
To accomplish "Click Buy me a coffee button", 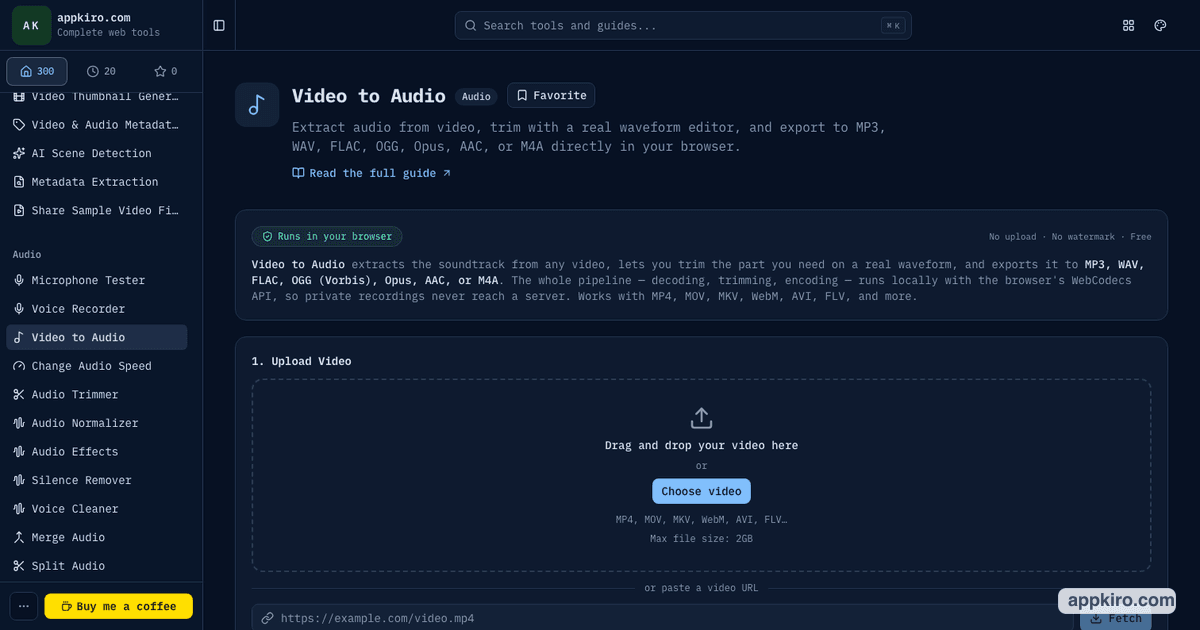I will coord(119,606).
